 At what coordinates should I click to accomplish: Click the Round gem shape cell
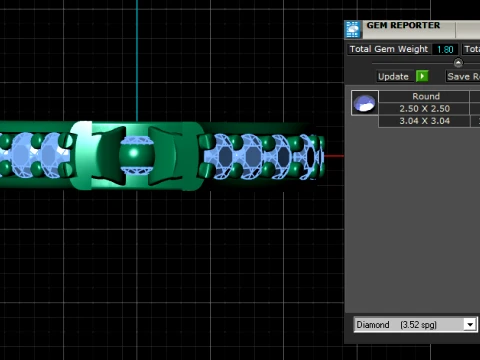click(424, 96)
